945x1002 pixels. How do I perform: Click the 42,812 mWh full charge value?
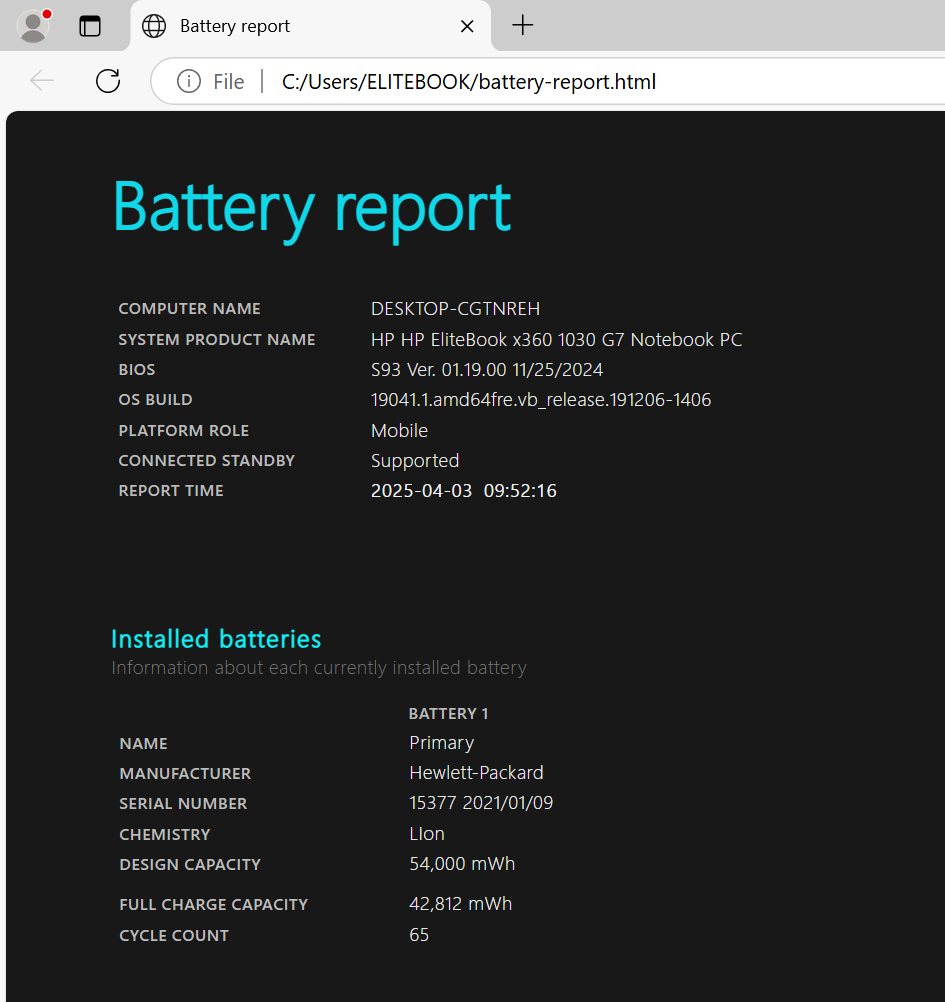point(460,904)
